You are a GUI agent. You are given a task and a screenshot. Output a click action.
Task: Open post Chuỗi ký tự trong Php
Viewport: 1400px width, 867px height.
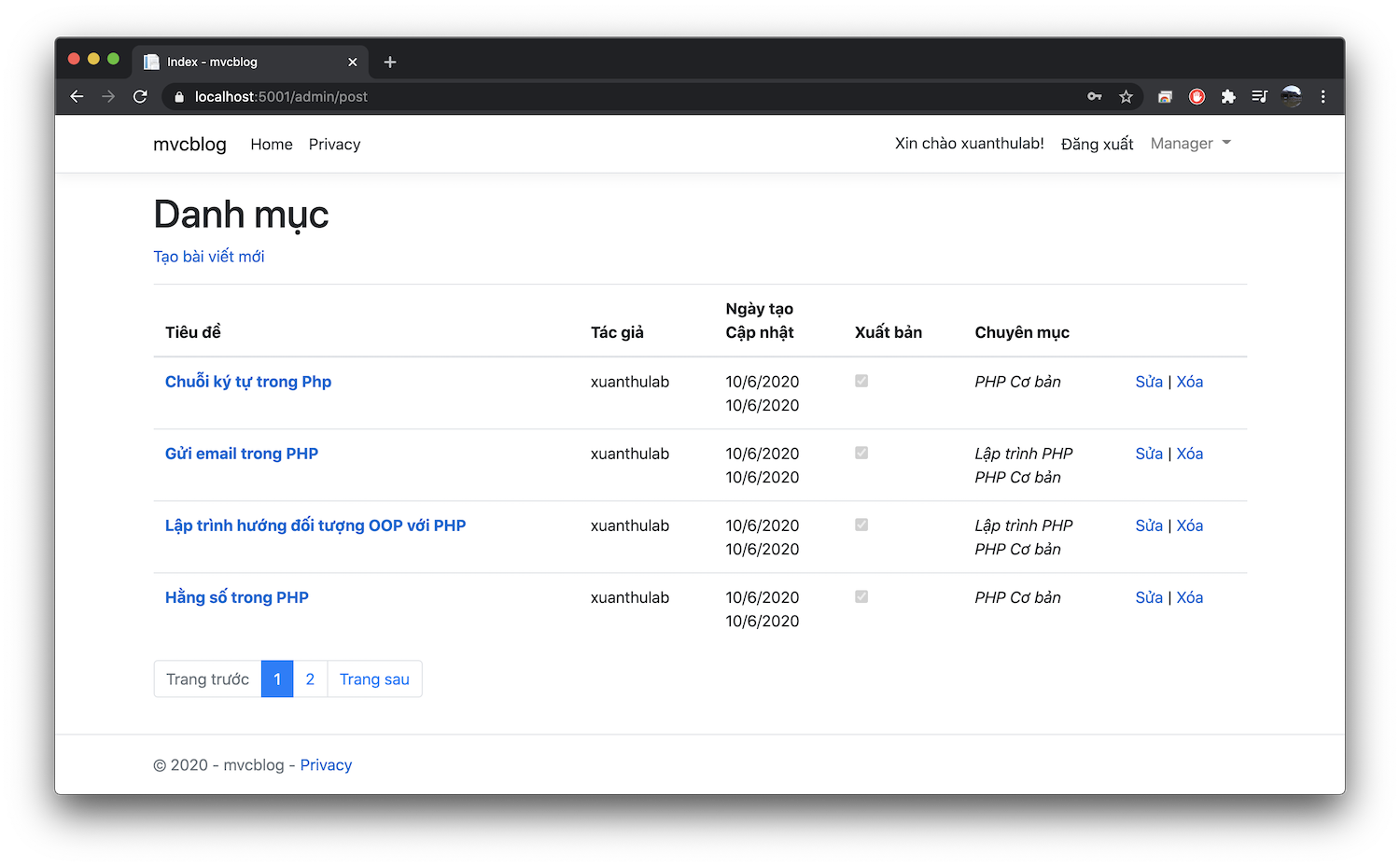[x=248, y=381]
